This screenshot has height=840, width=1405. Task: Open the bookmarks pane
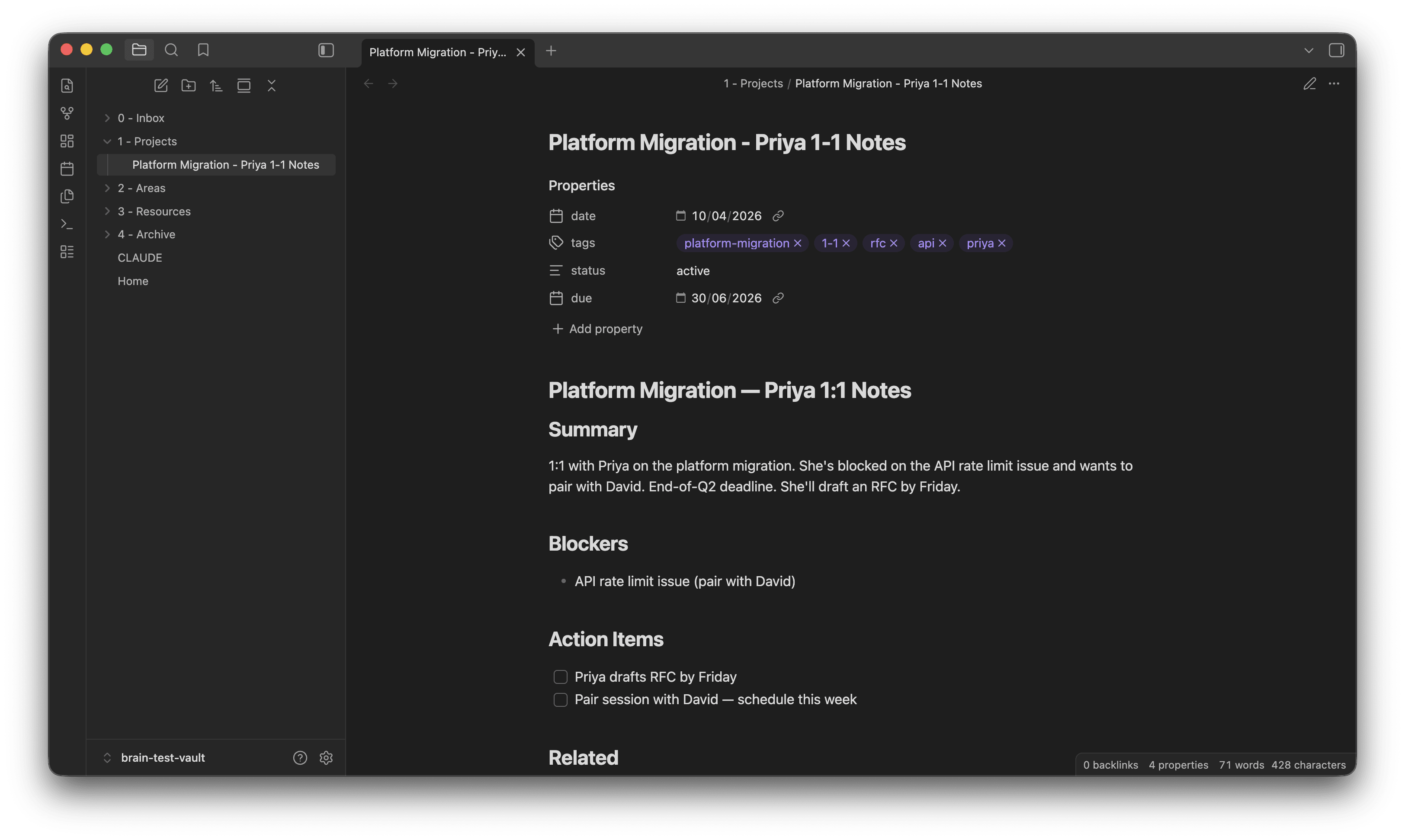tap(203, 50)
